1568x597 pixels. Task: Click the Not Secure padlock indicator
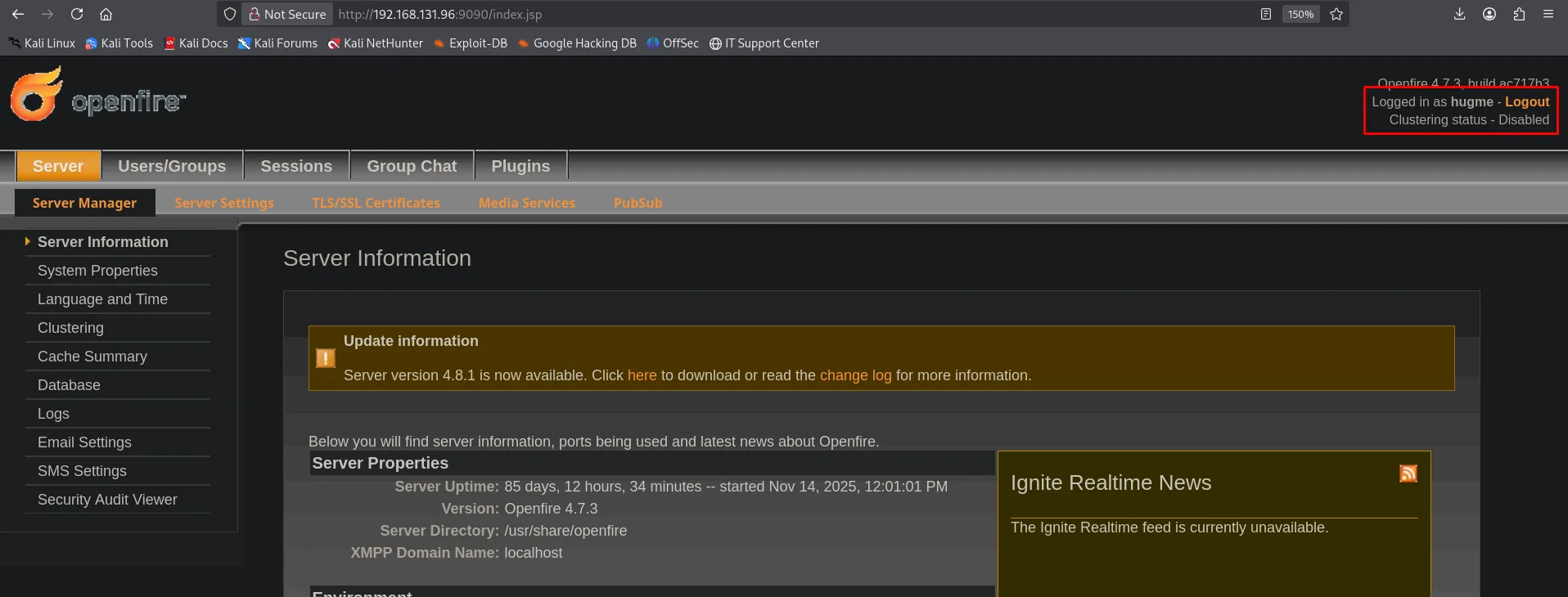click(x=287, y=14)
